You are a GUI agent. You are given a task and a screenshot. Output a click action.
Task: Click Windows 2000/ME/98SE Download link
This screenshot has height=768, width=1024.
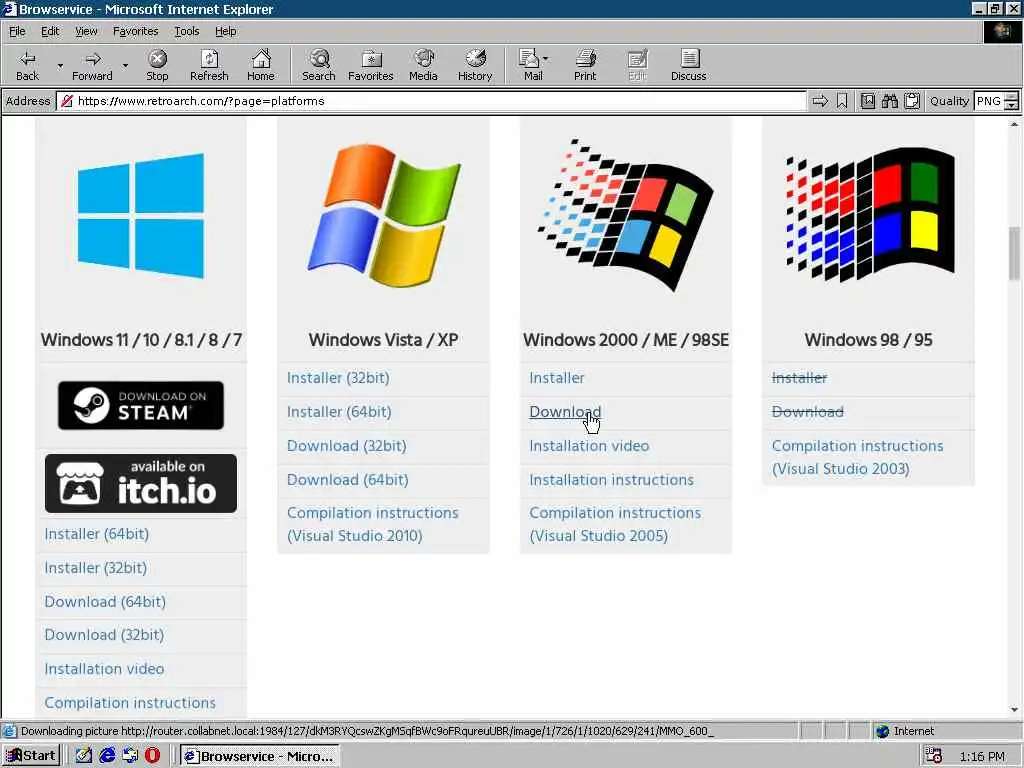(565, 412)
